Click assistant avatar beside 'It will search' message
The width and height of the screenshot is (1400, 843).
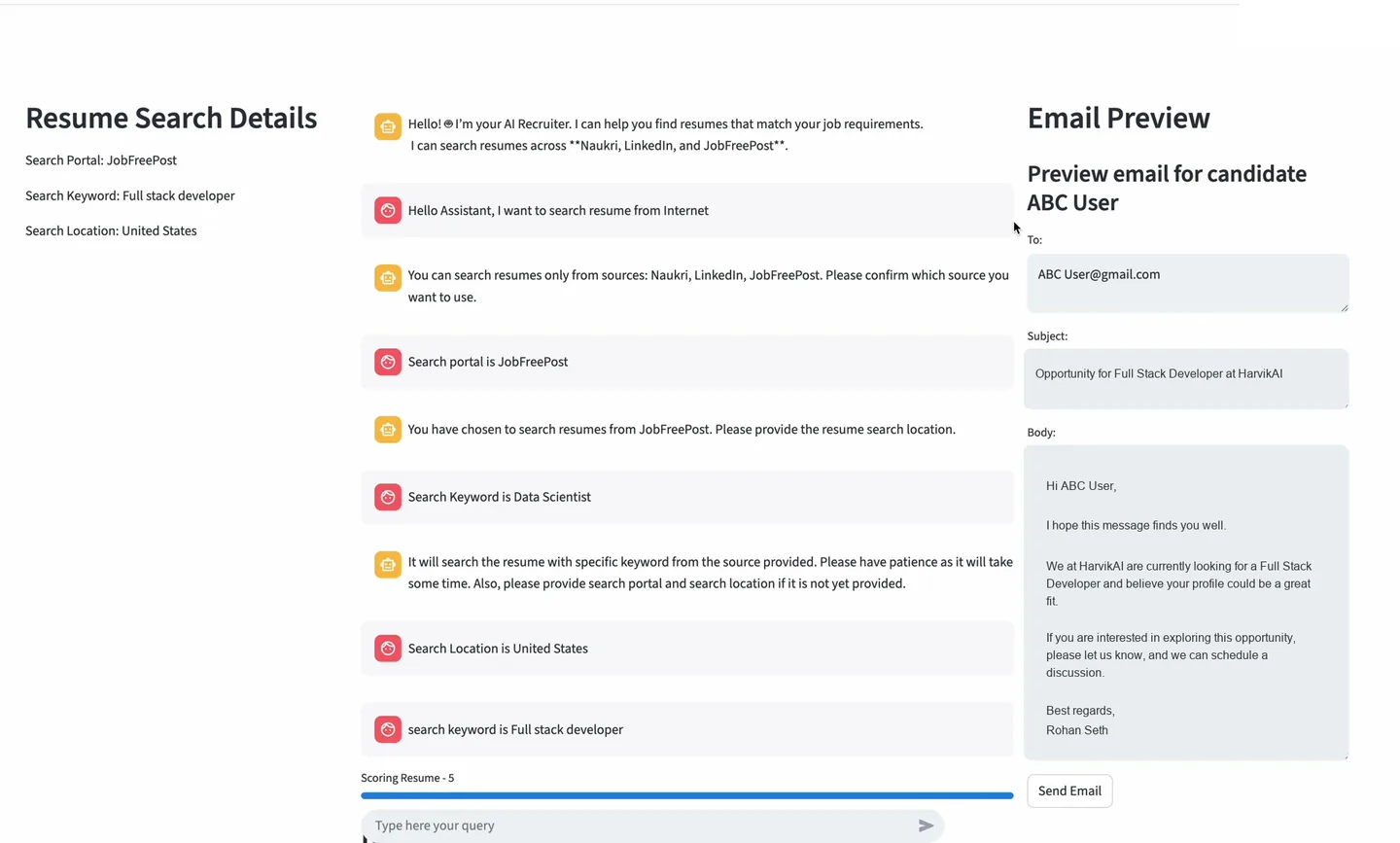[x=388, y=565]
